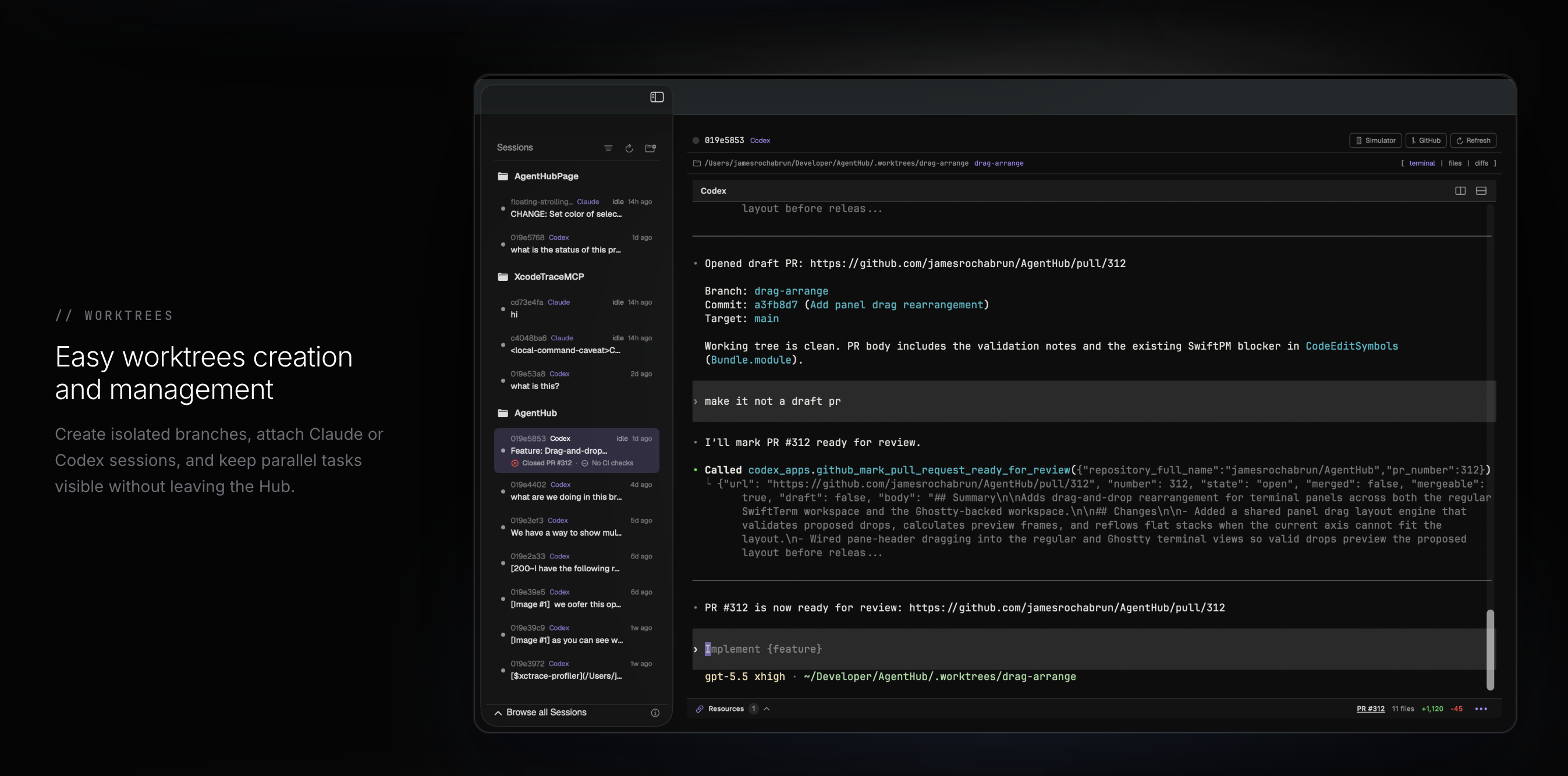This screenshot has width=1568, height=776.
Task: Select session Feature: Drag-and-drop
Action: point(576,451)
